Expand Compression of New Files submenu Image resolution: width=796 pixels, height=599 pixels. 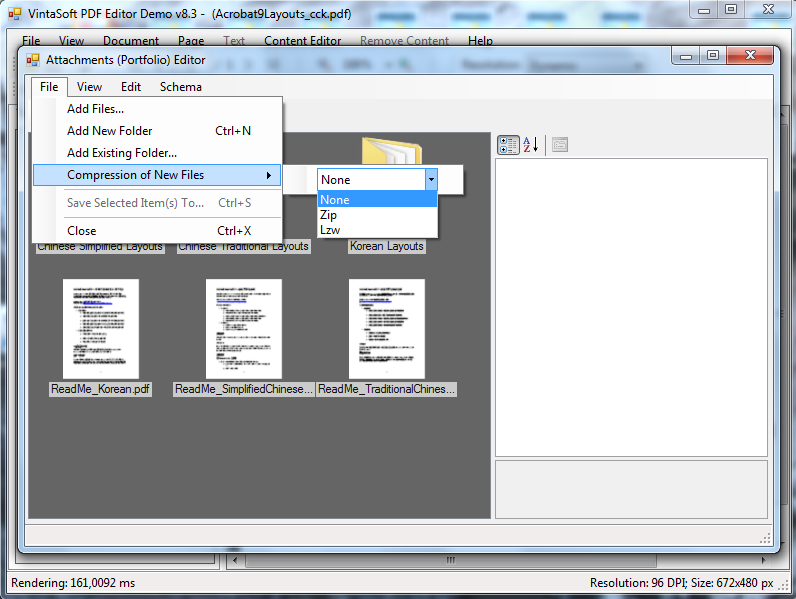(157, 175)
